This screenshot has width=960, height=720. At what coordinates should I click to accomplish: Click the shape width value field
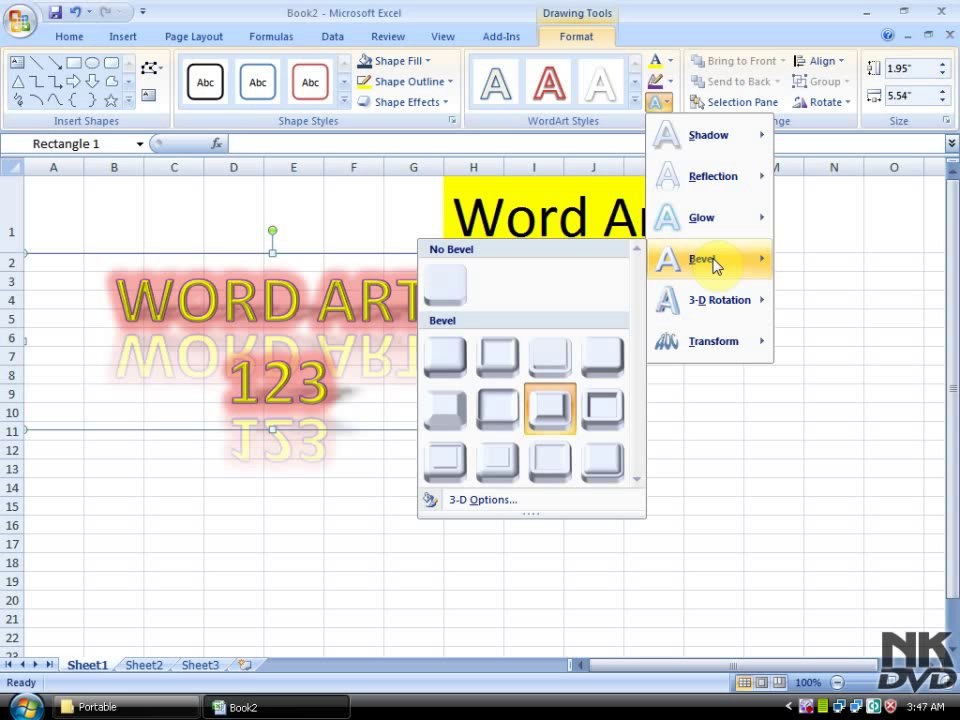pyautogui.click(x=910, y=96)
